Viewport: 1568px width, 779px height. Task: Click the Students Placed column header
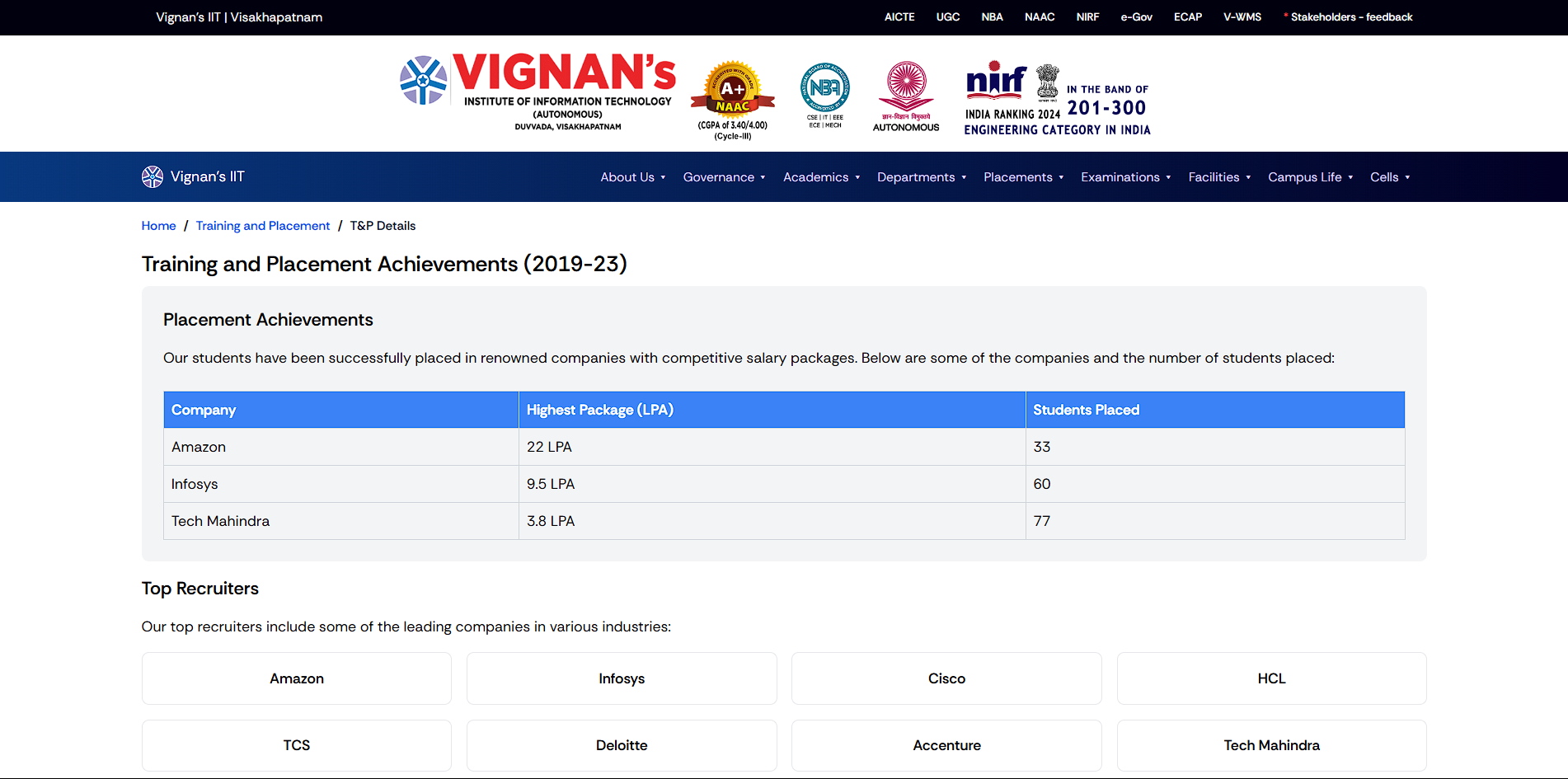click(x=1215, y=410)
